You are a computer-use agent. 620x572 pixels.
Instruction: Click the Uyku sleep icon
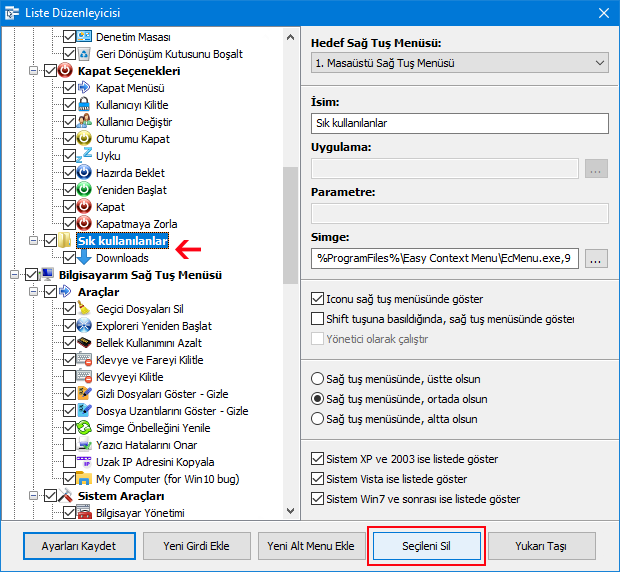point(84,156)
